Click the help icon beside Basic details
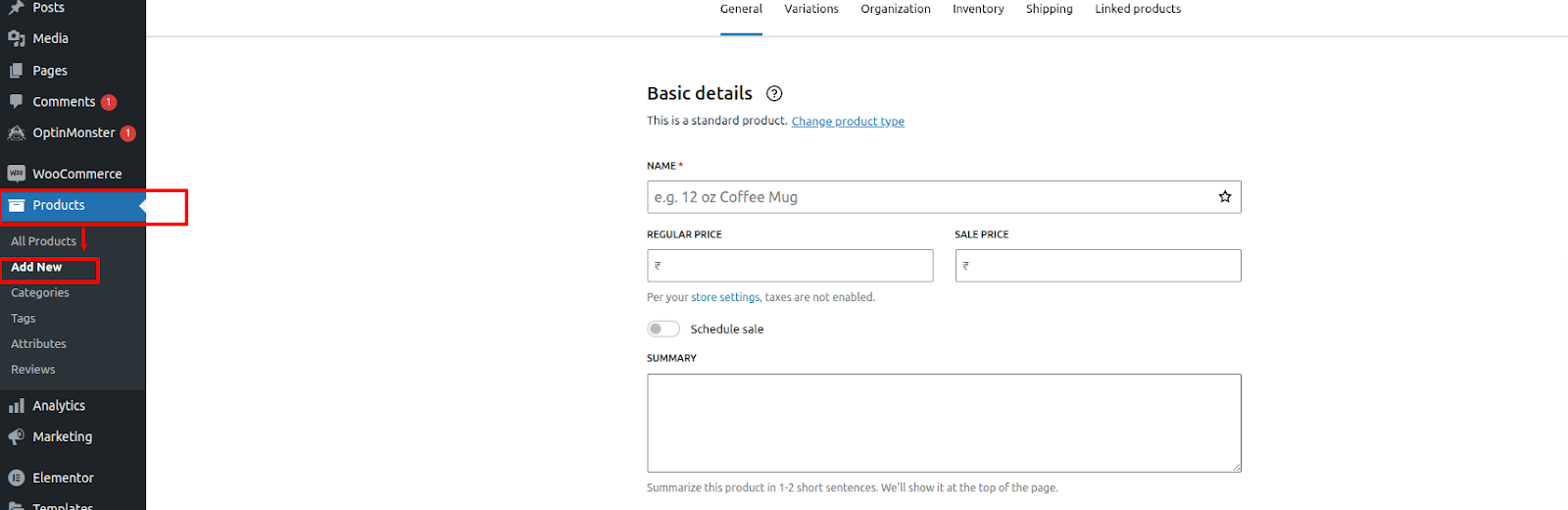Image resolution: width=1568 pixels, height=510 pixels. (774, 93)
